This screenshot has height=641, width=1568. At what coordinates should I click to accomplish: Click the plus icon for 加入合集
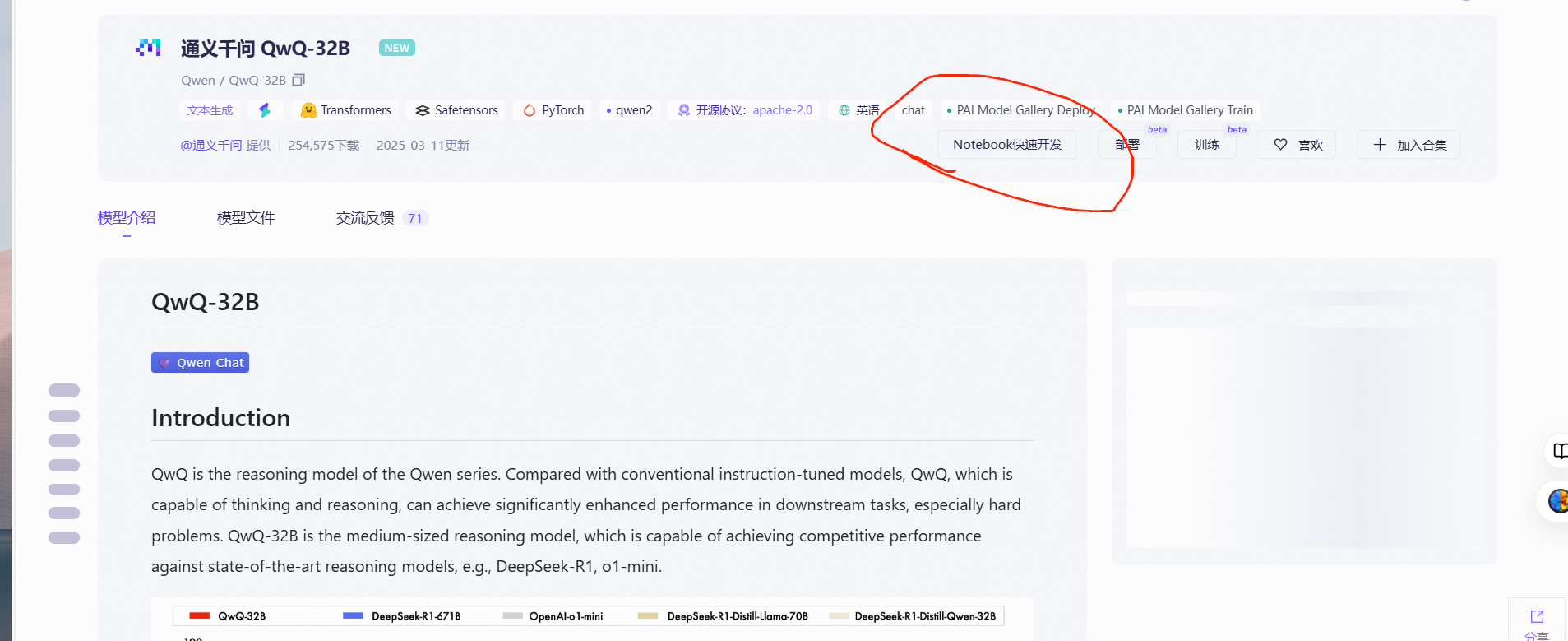pyautogui.click(x=1380, y=145)
